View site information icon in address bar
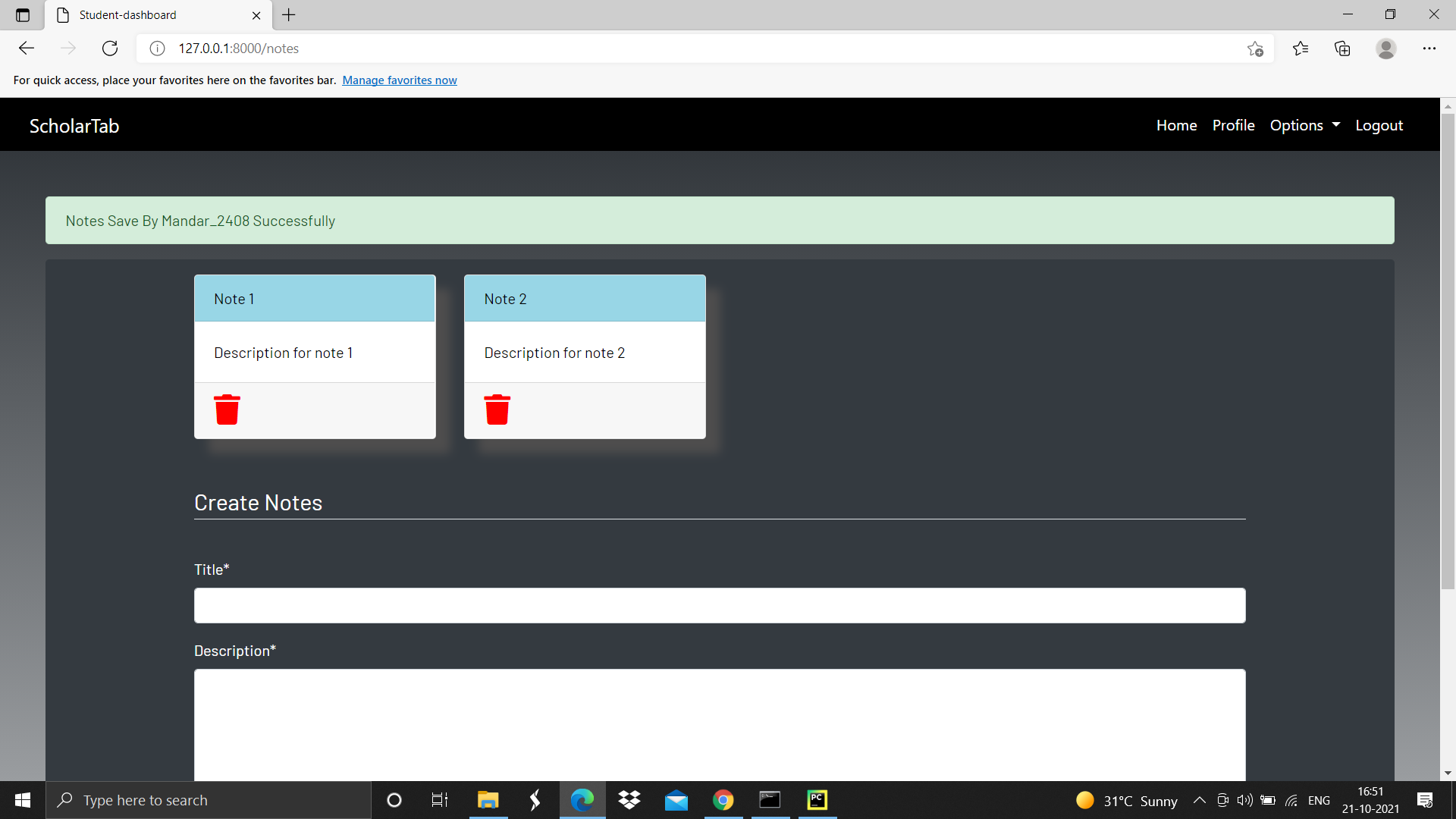Viewport: 1456px width, 819px height. [x=157, y=49]
